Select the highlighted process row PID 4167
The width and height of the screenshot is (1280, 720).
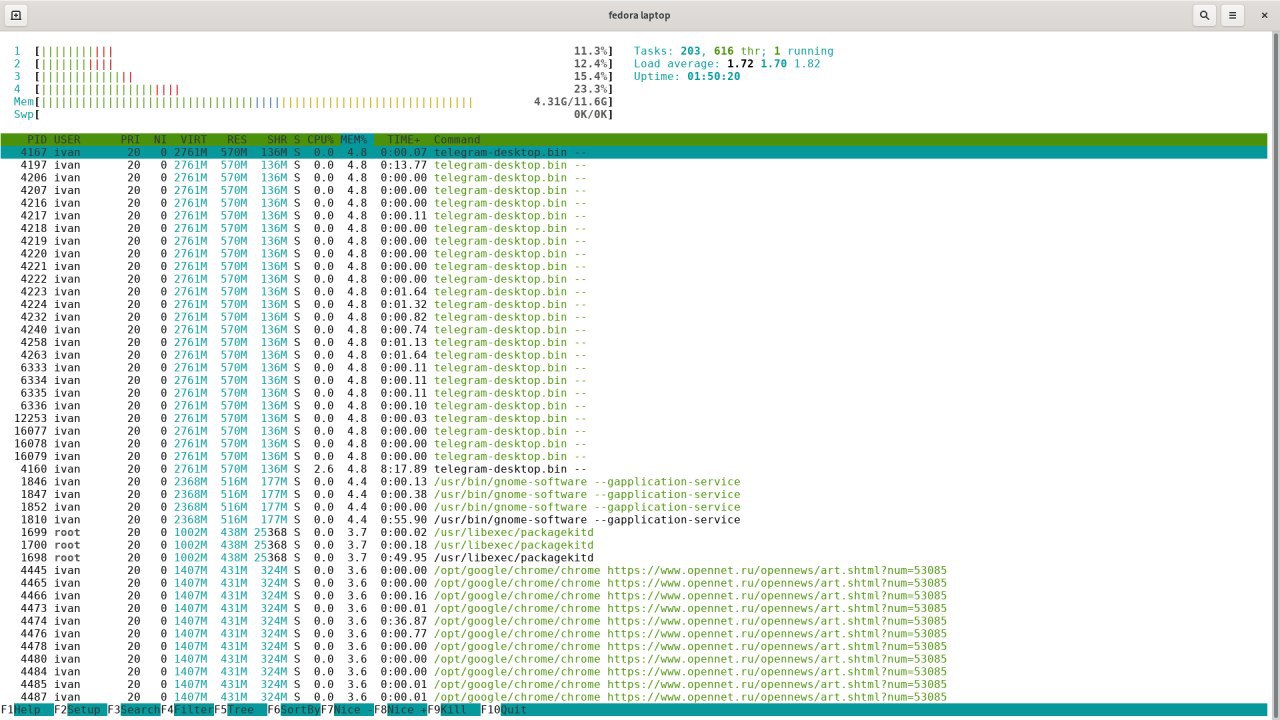pos(634,153)
